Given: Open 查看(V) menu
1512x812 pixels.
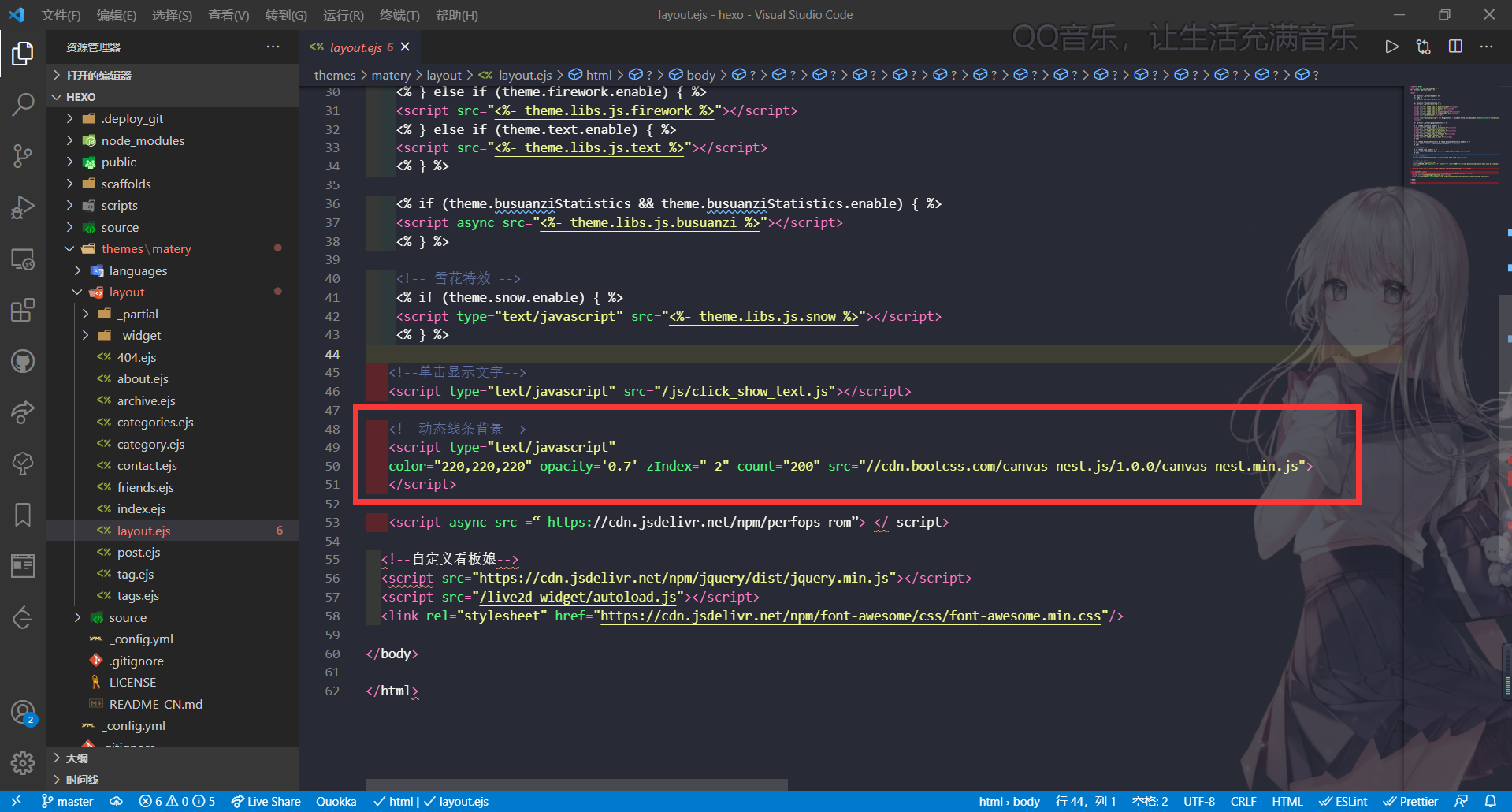Looking at the screenshot, I should (228, 15).
